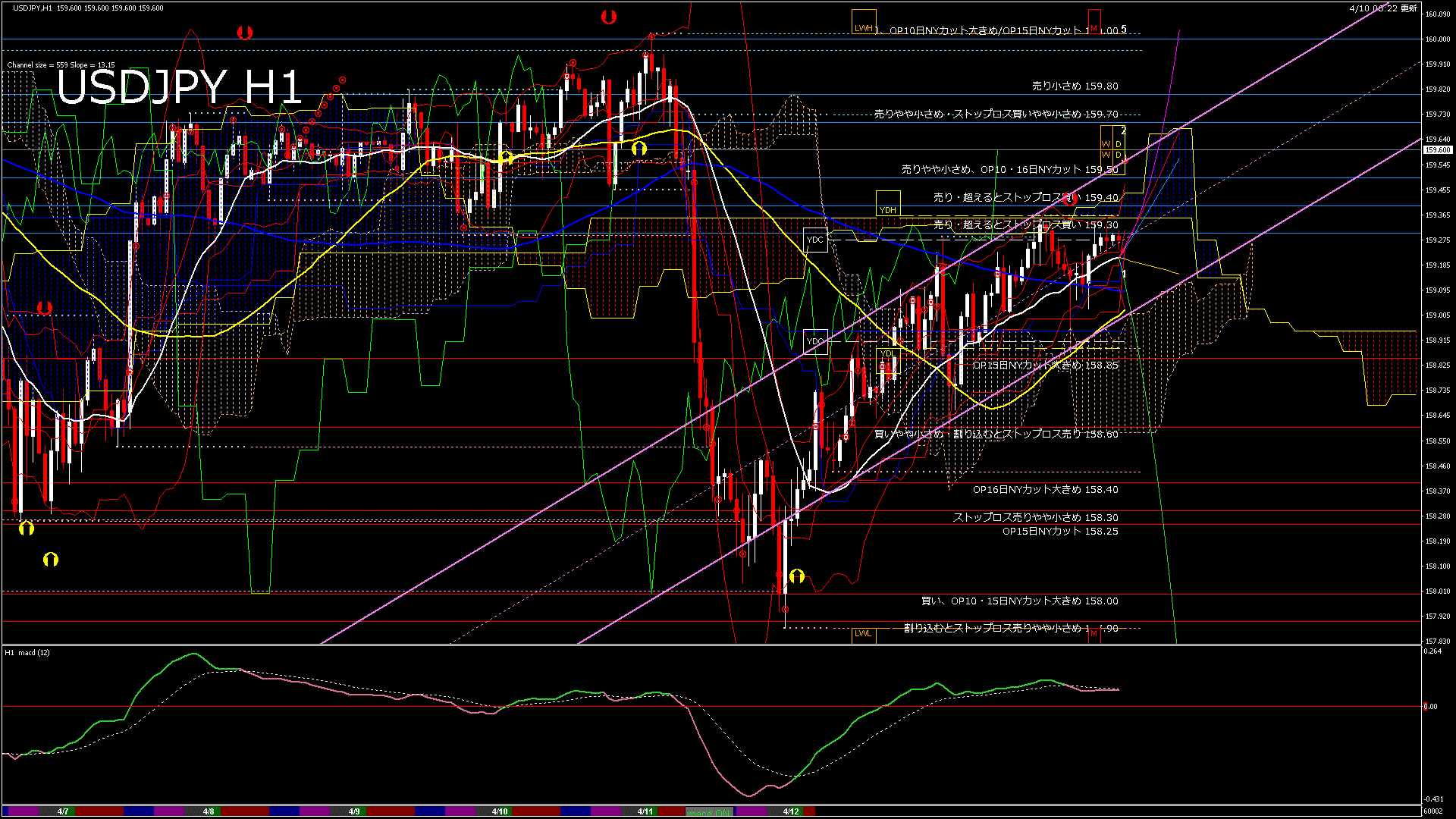Image resolution: width=1456 pixels, height=819 pixels.
Task: Click the Channel size = 559 Slope label
Action: click(61, 65)
